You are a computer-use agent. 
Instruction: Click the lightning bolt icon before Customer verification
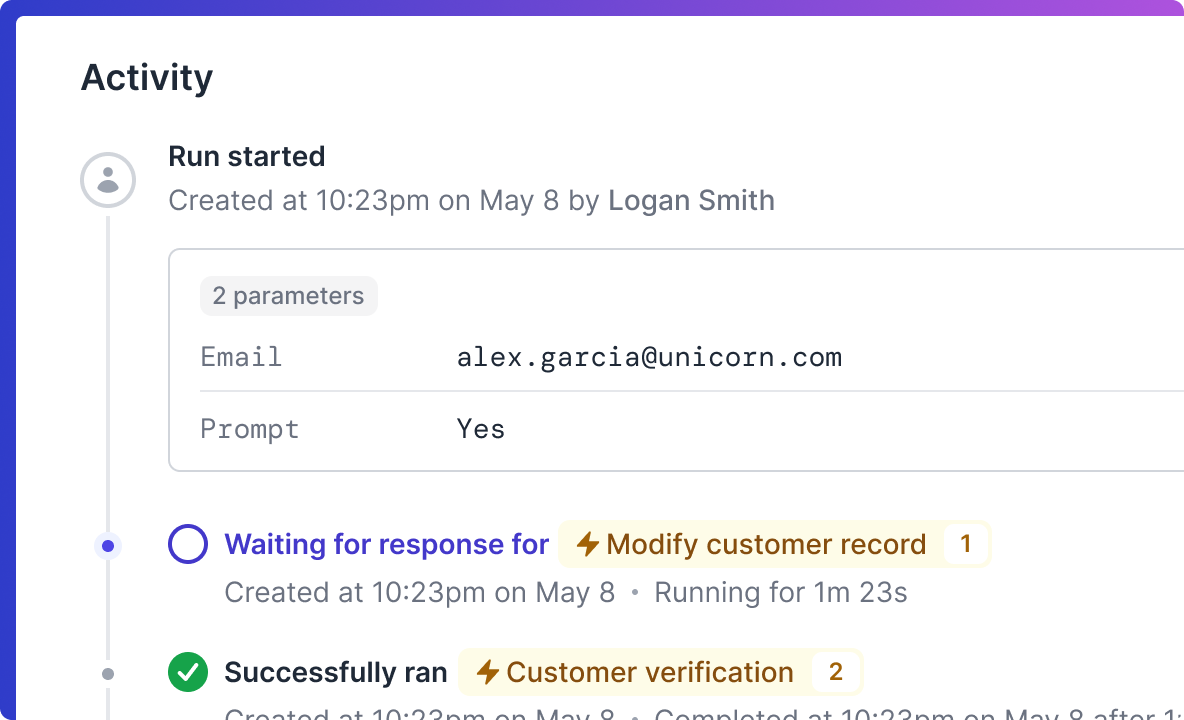tap(488, 672)
